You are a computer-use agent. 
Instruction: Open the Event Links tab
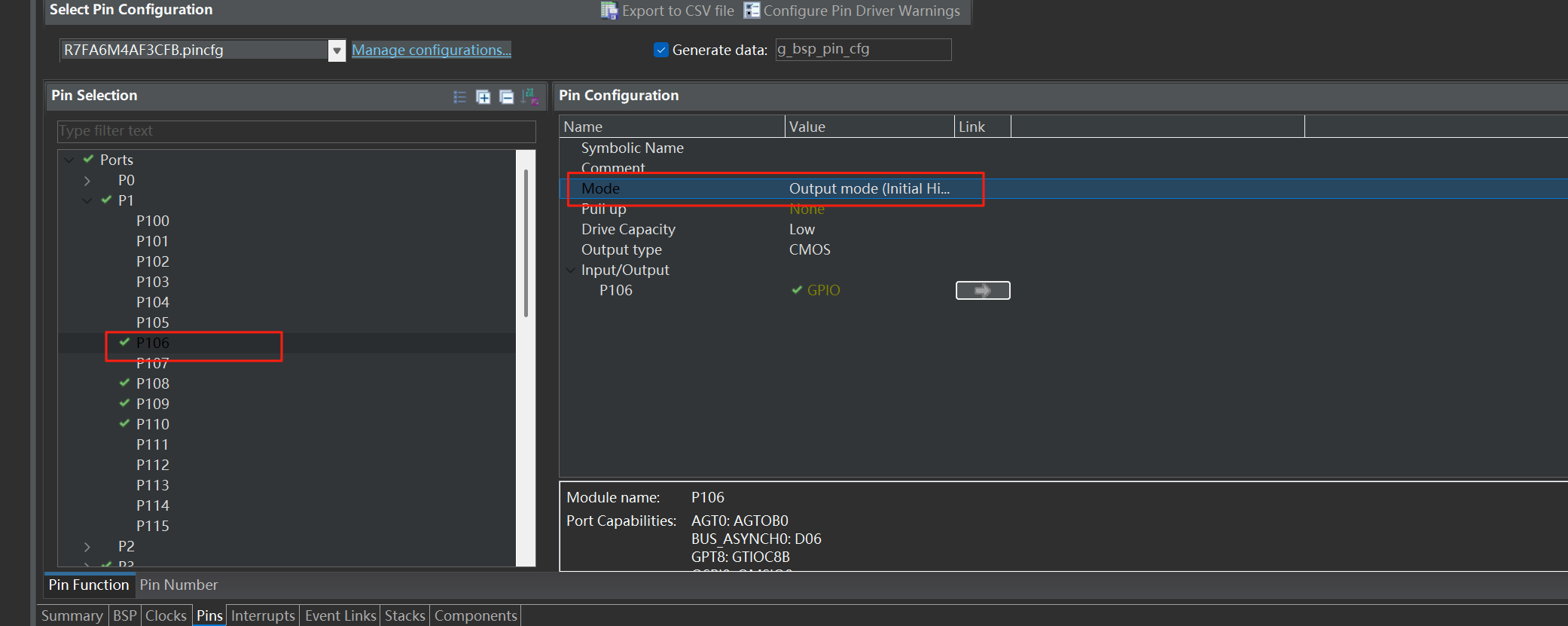pos(340,615)
